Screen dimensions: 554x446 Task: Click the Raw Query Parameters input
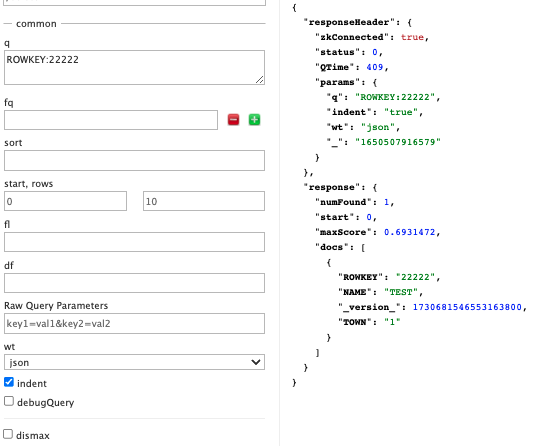tap(134, 323)
